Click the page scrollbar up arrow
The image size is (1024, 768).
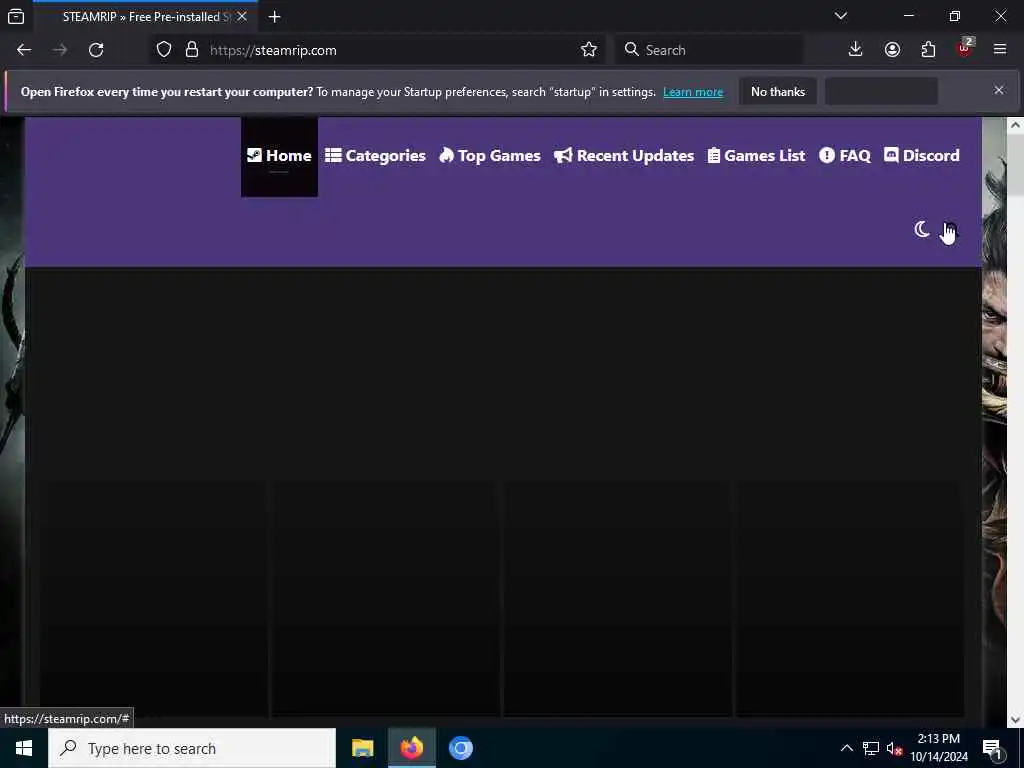(x=1016, y=125)
